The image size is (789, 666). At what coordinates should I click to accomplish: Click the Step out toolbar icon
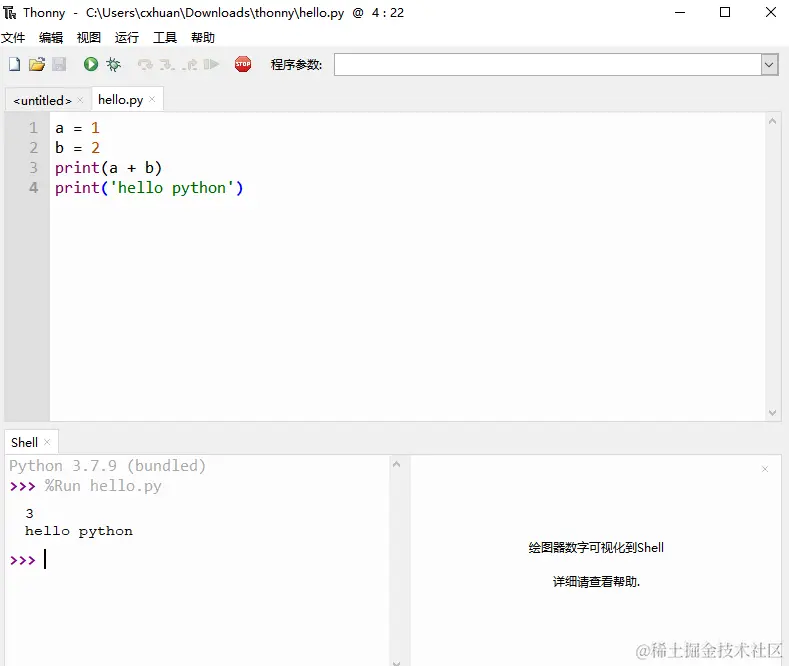point(190,64)
